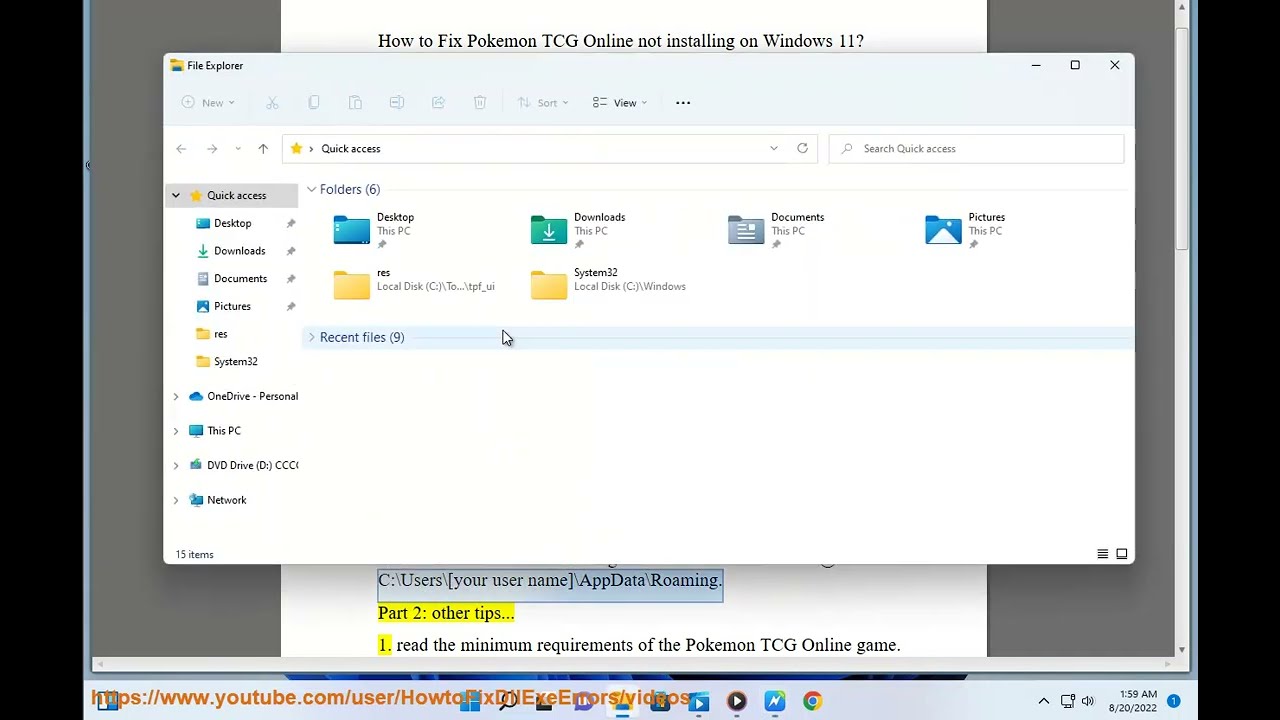Screen dimensions: 1280x720
Task: Select Desktop in the navigation pane
Action: (x=232, y=224)
